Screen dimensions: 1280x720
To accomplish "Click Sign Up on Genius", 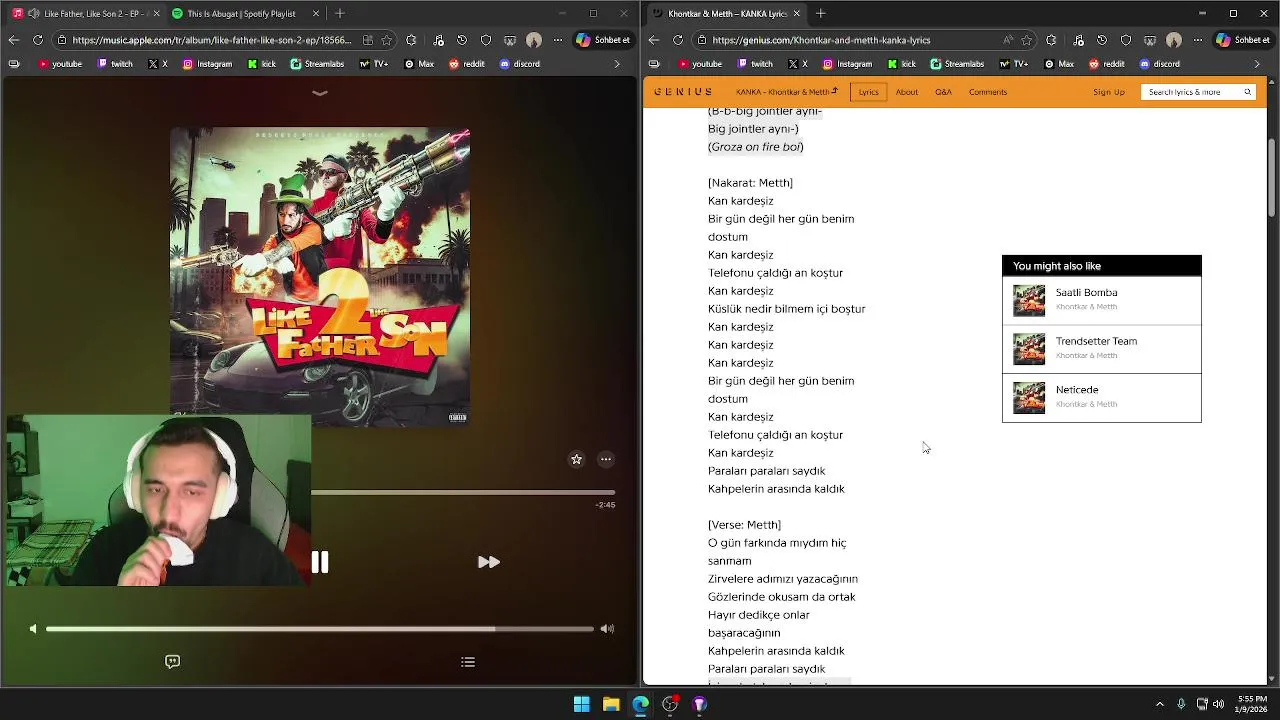I will coord(1109,92).
